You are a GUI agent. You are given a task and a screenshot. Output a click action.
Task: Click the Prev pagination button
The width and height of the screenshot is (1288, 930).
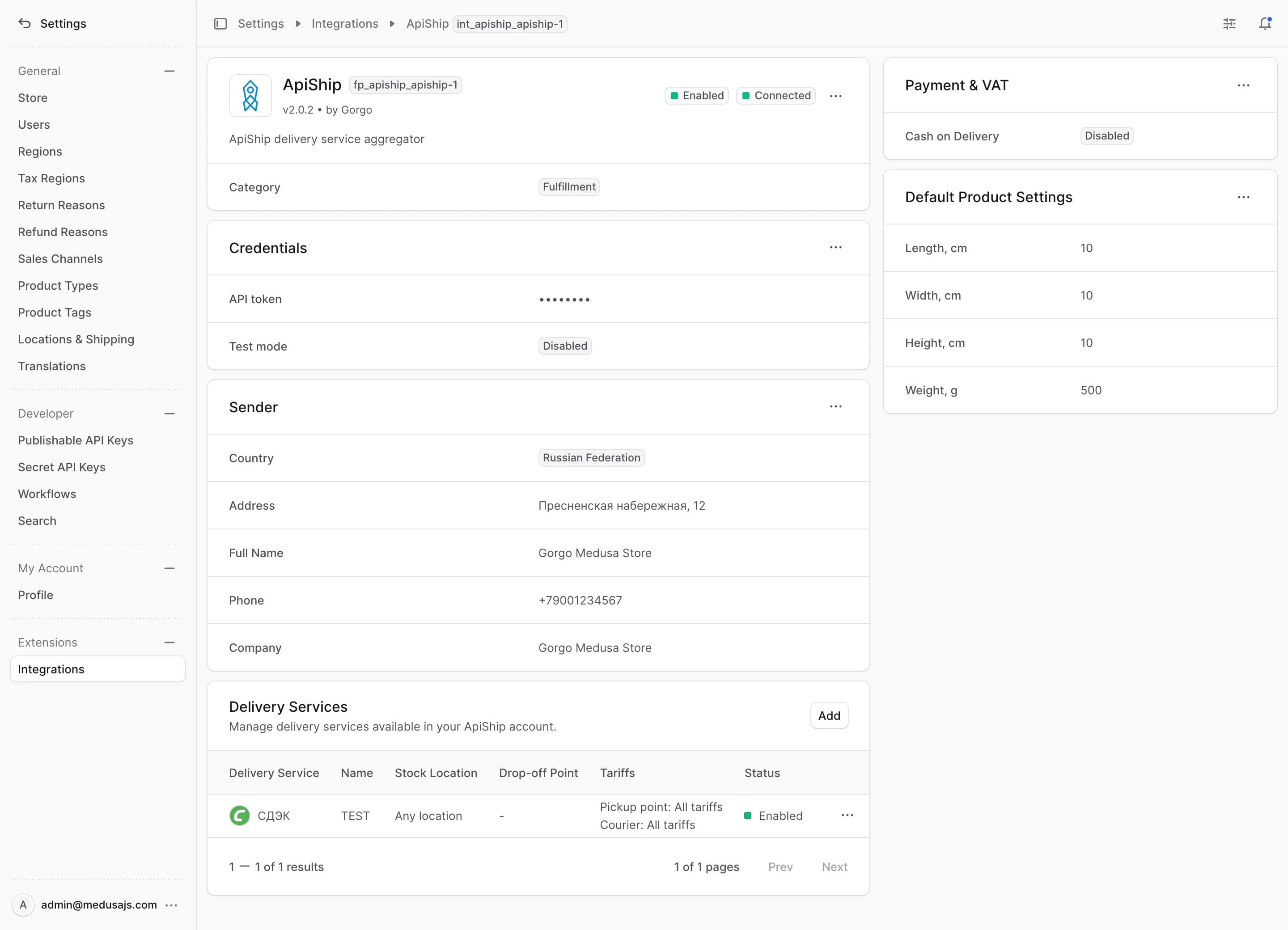780,867
